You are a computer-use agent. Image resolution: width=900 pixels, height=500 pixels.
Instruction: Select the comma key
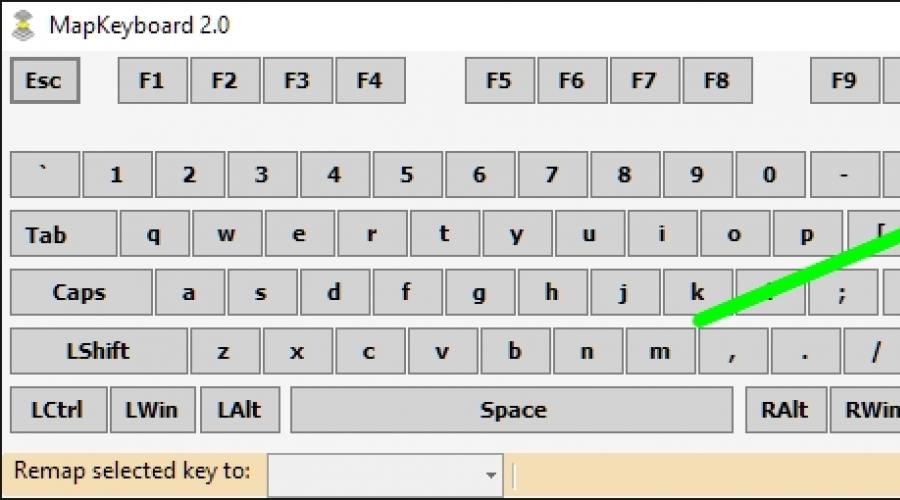733,352
